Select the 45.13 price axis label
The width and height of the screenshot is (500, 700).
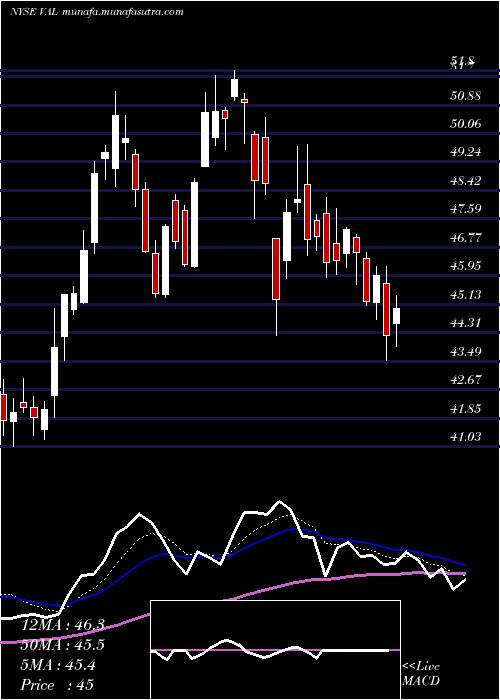[x=466, y=294]
